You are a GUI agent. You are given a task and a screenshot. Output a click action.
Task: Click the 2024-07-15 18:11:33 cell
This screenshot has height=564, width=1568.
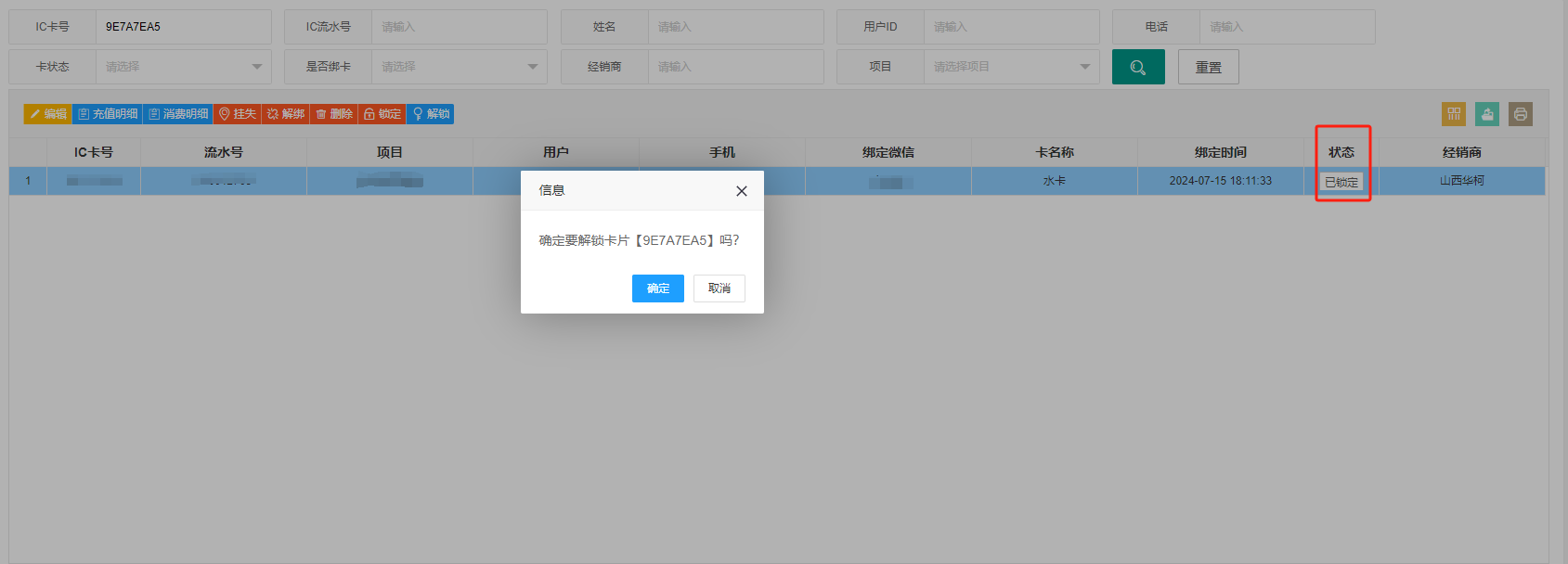[x=1221, y=181]
